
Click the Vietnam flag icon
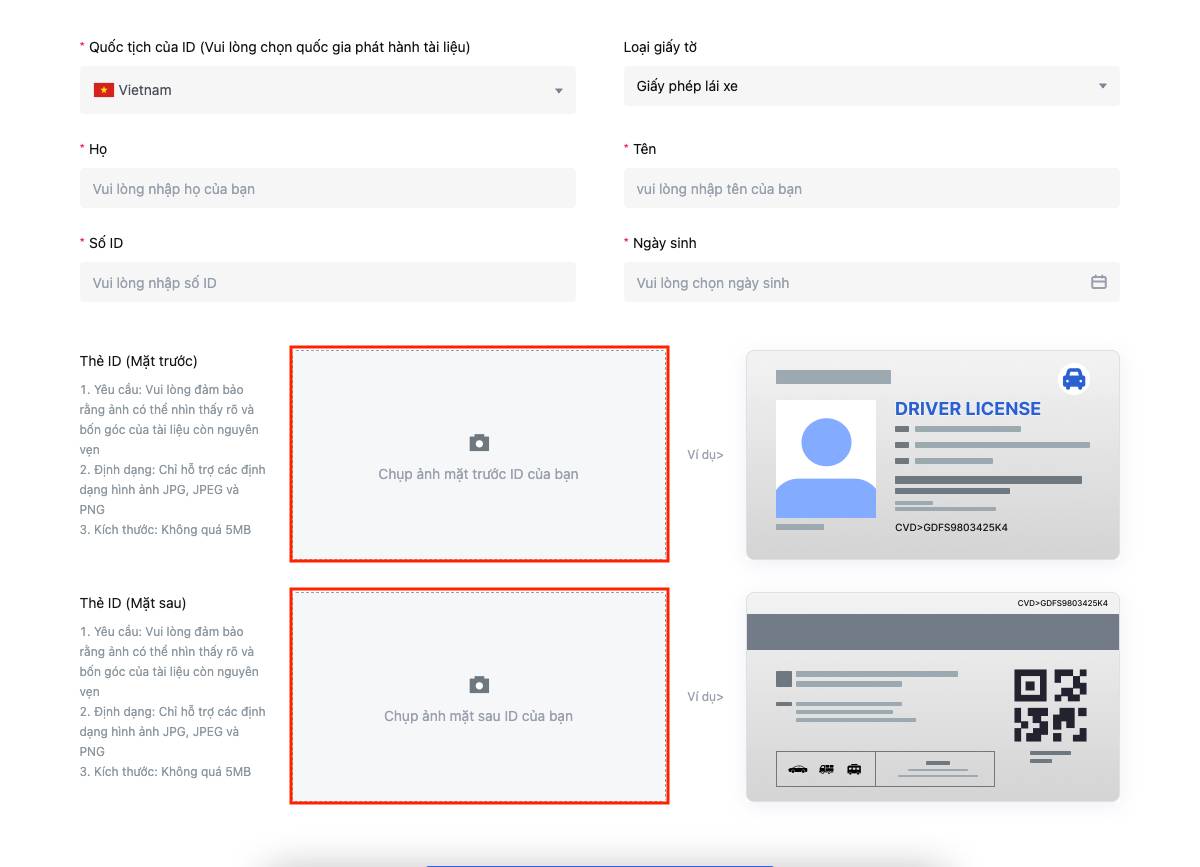(104, 90)
